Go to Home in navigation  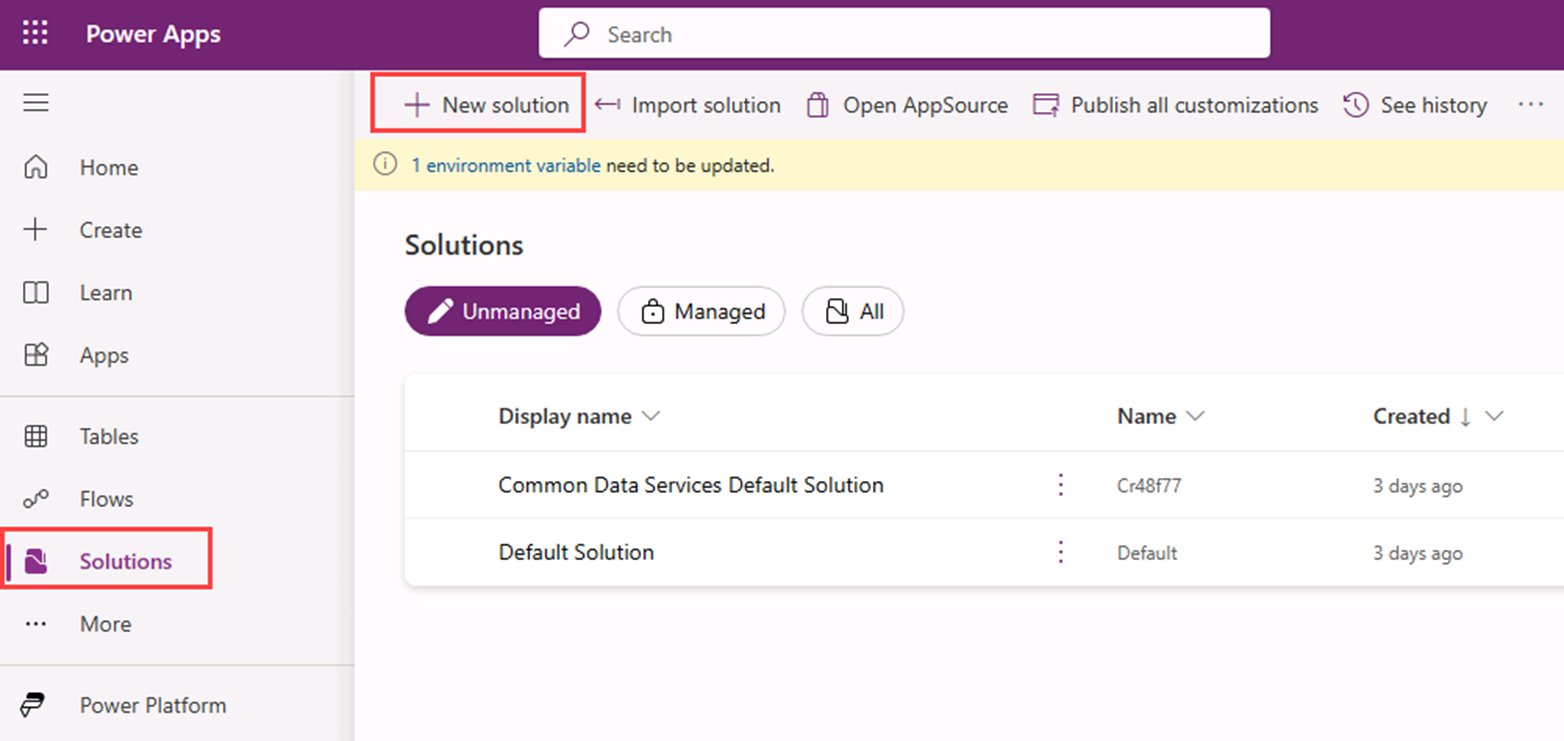point(109,167)
